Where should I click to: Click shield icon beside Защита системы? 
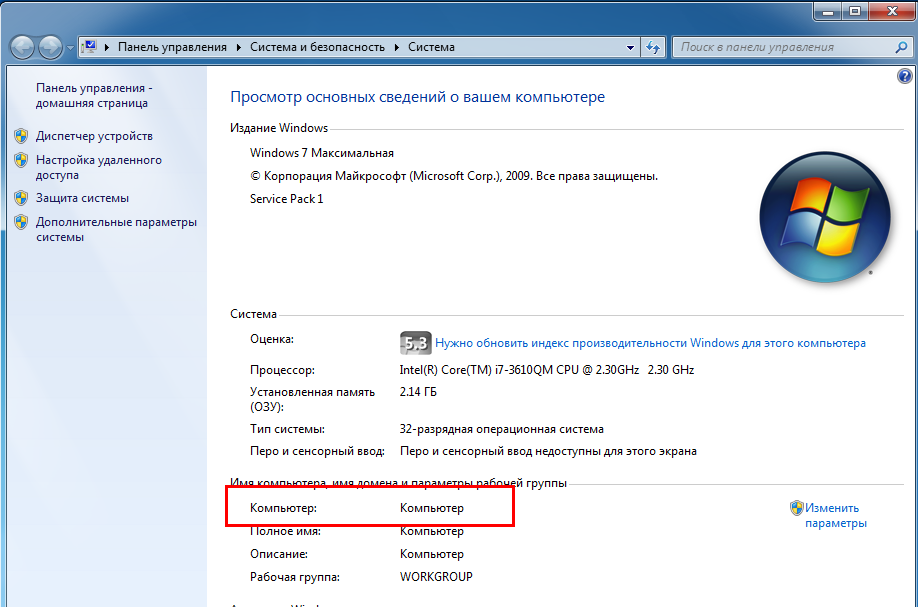(x=21, y=198)
